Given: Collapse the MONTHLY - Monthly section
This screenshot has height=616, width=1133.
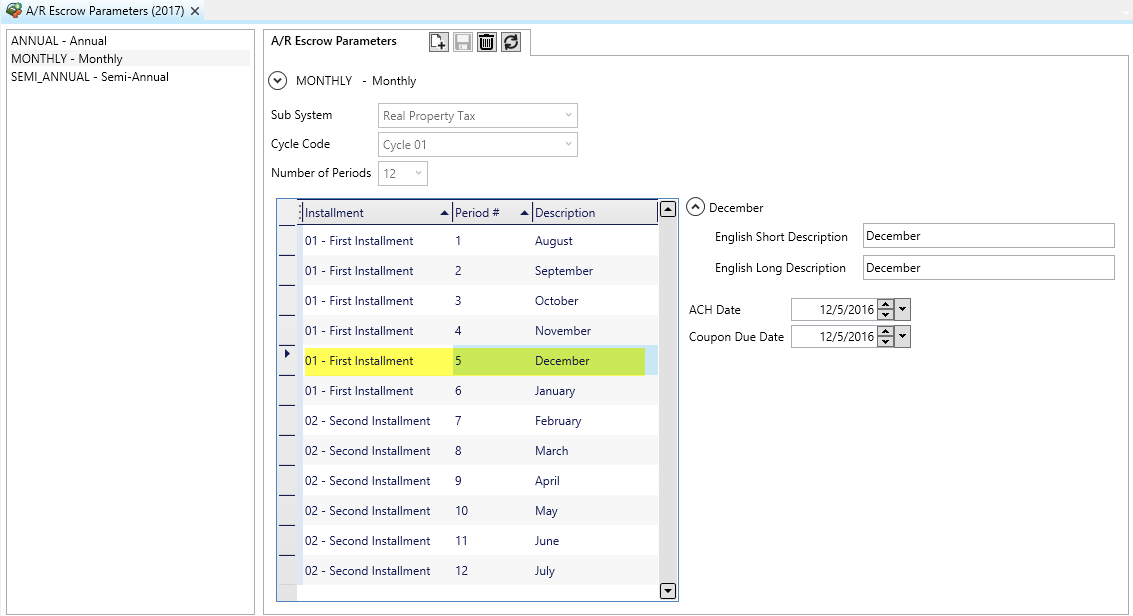Looking at the screenshot, I should coord(278,81).
